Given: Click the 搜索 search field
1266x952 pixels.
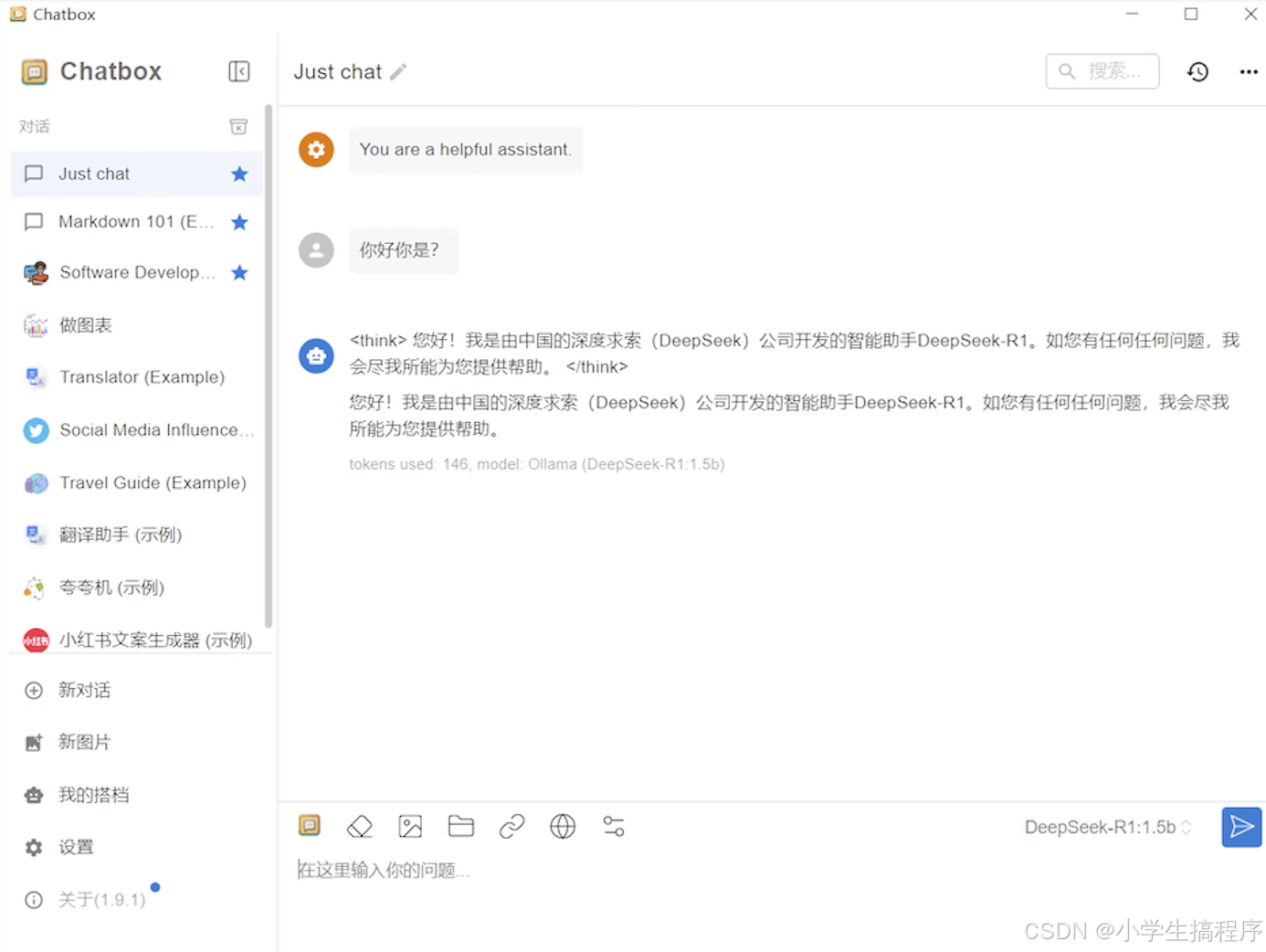Looking at the screenshot, I should tap(1102, 71).
